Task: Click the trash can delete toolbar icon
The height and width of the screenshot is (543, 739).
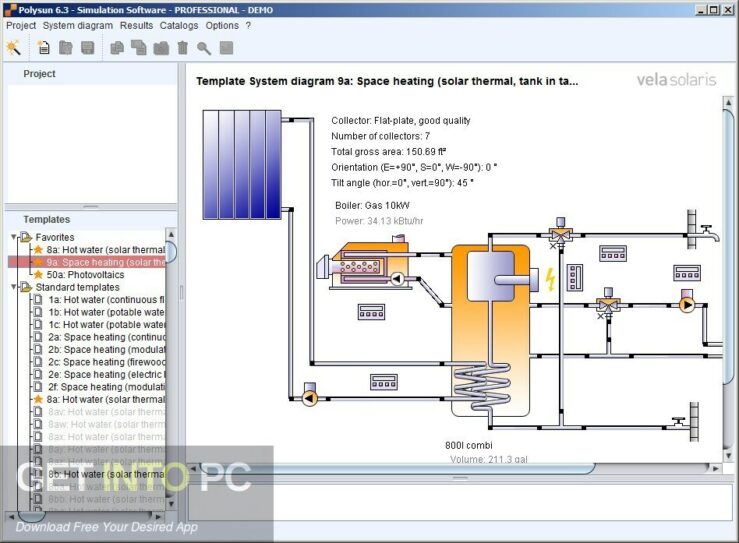Action: [x=182, y=48]
